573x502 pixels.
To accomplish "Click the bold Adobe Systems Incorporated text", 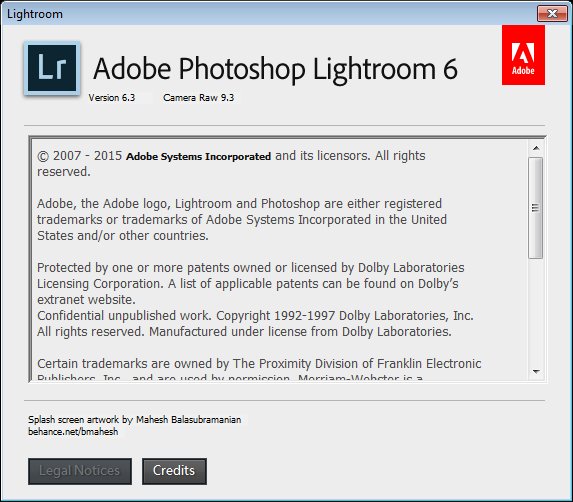I will 198,156.
